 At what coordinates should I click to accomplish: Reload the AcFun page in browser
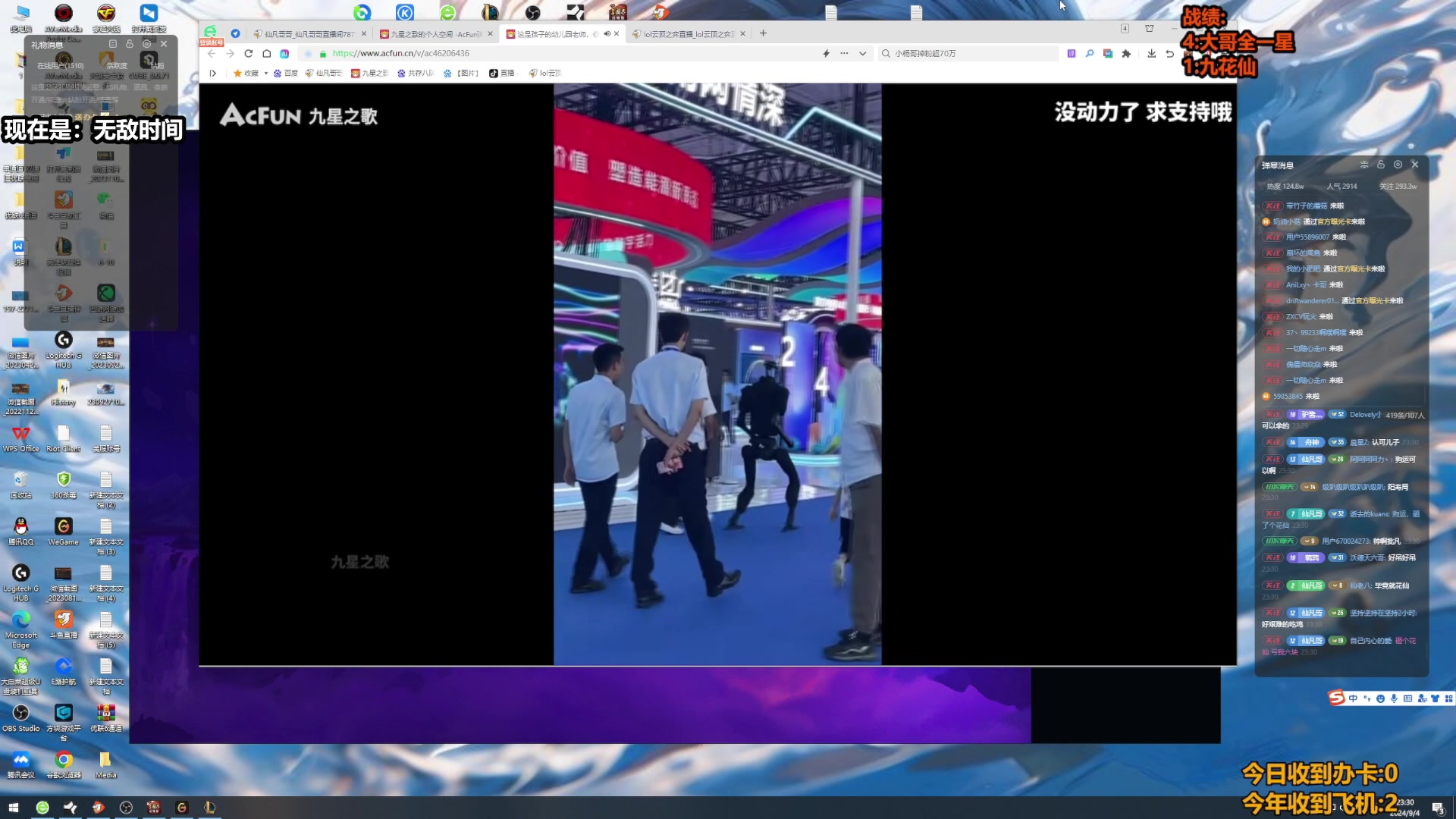(248, 54)
